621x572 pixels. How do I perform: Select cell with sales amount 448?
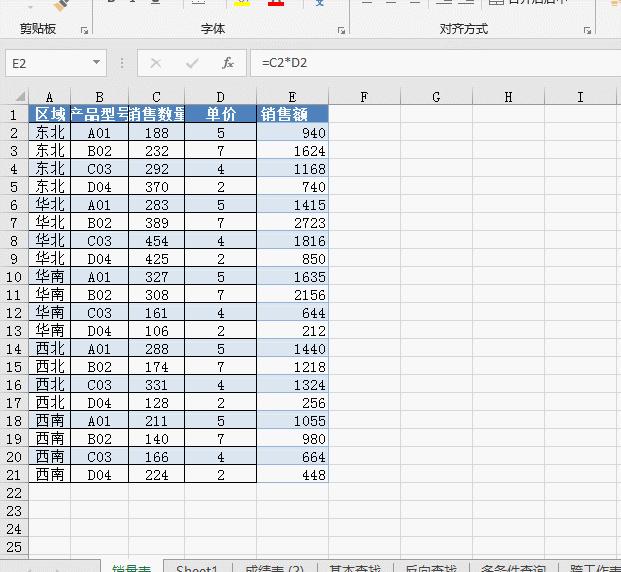pos(292,475)
